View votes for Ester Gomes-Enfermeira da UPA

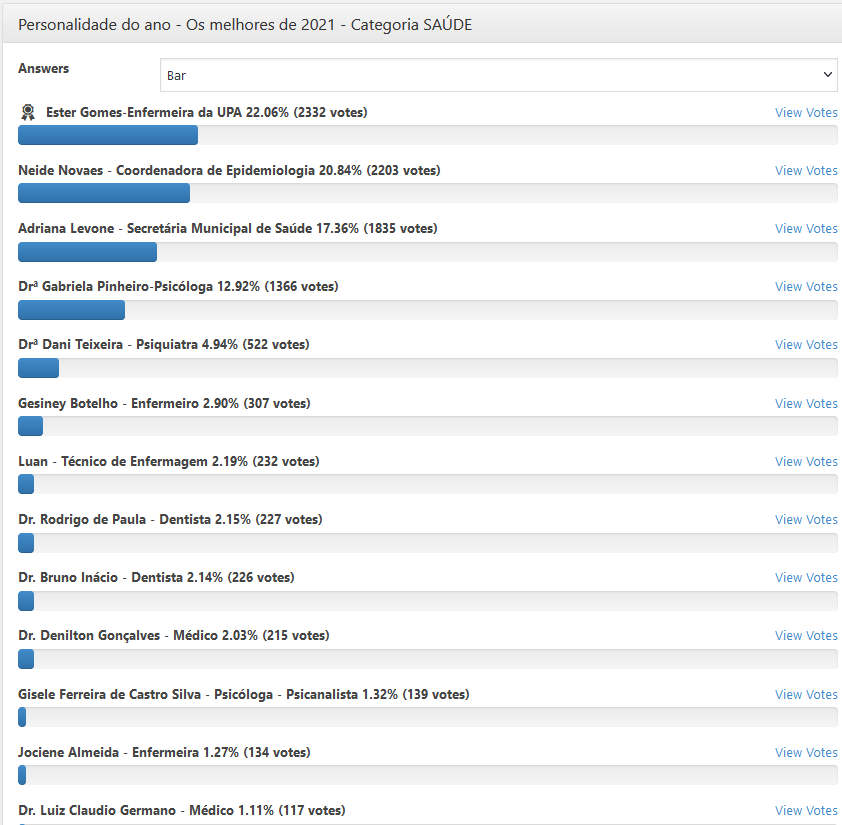pyautogui.click(x=805, y=112)
